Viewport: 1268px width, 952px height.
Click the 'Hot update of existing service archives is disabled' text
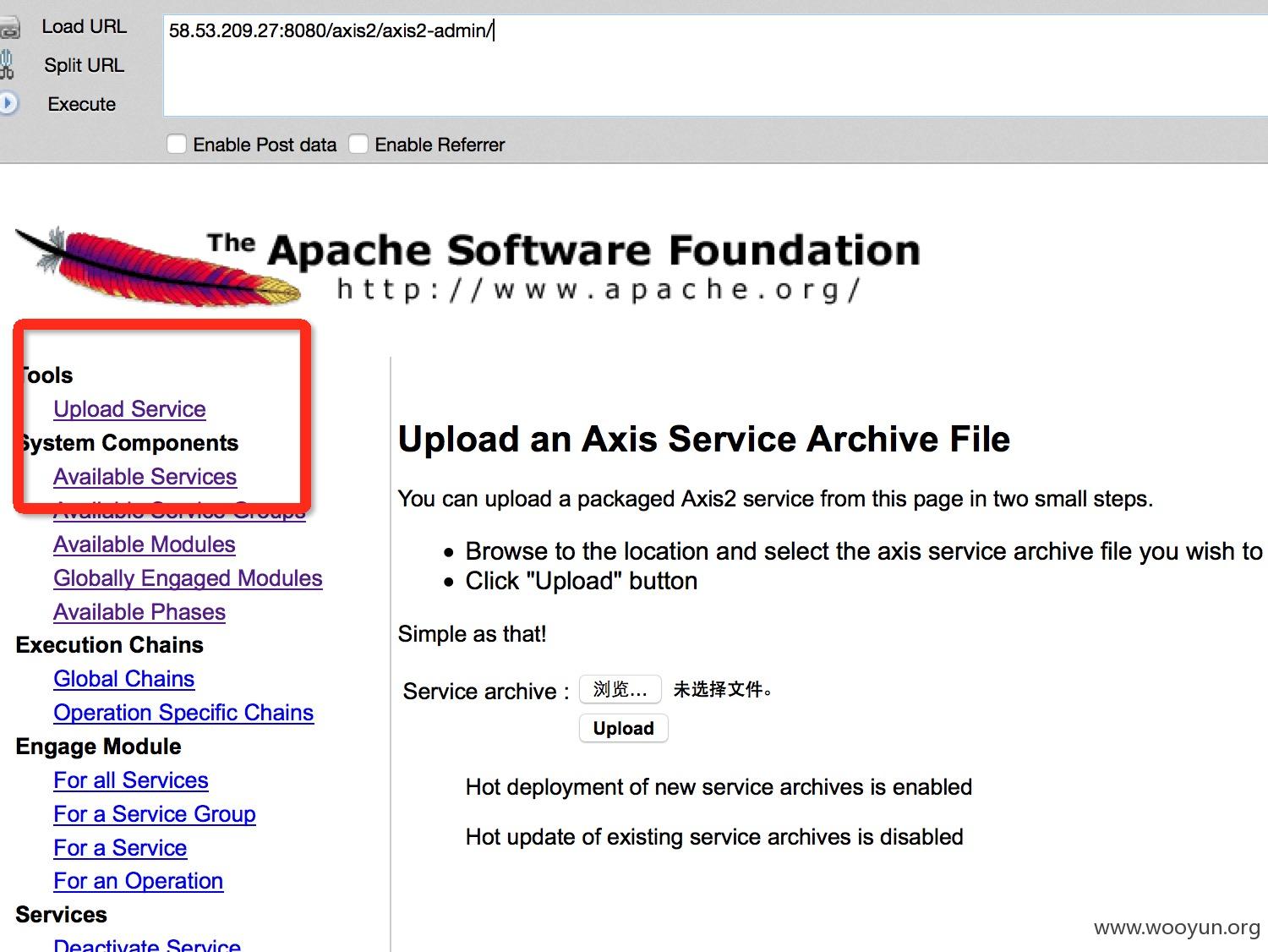point(714,837)
